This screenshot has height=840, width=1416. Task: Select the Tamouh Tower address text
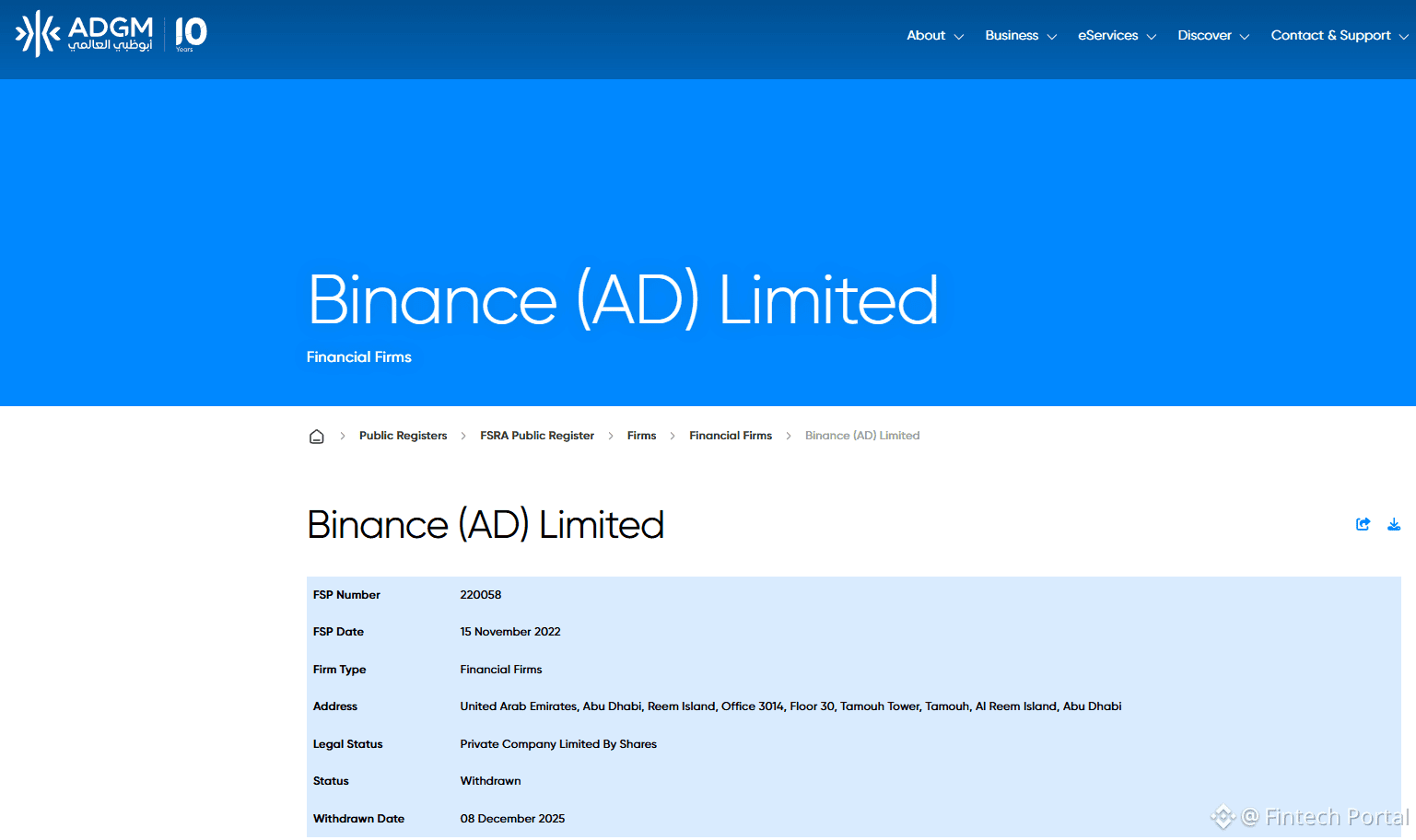790,706
